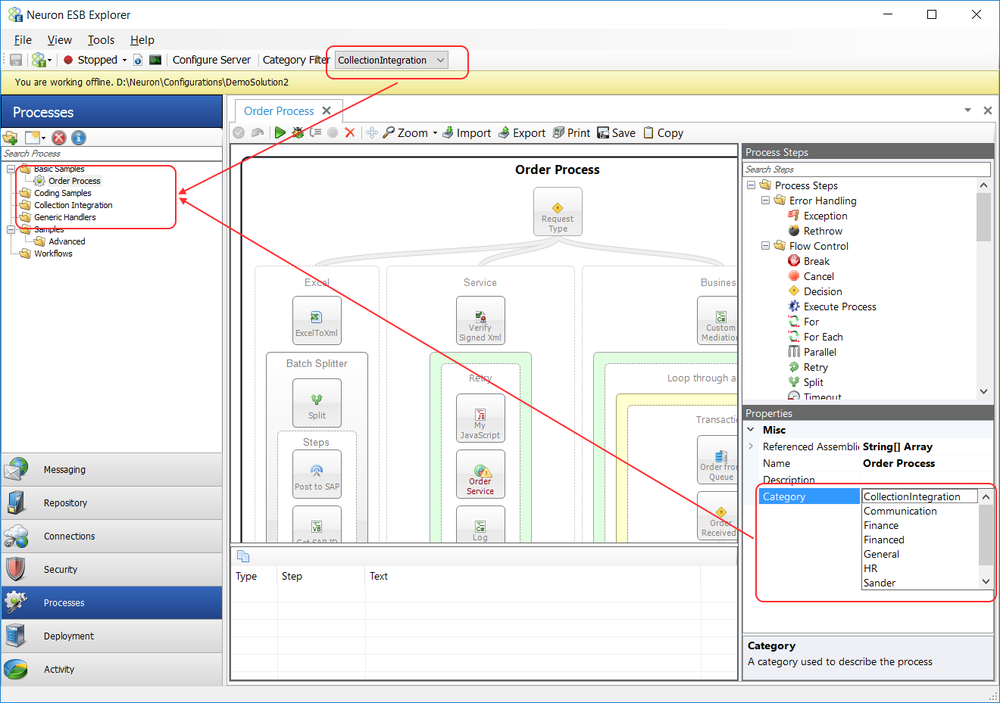Open the Repository section
The width and height of the screenshot is (1000, 703).
pos(112,503)
